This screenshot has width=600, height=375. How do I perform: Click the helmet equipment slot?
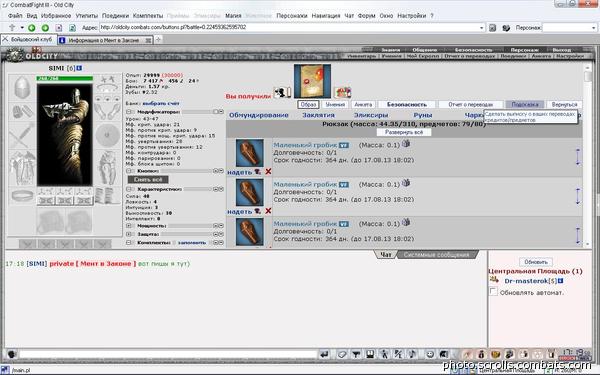(21, 87)
